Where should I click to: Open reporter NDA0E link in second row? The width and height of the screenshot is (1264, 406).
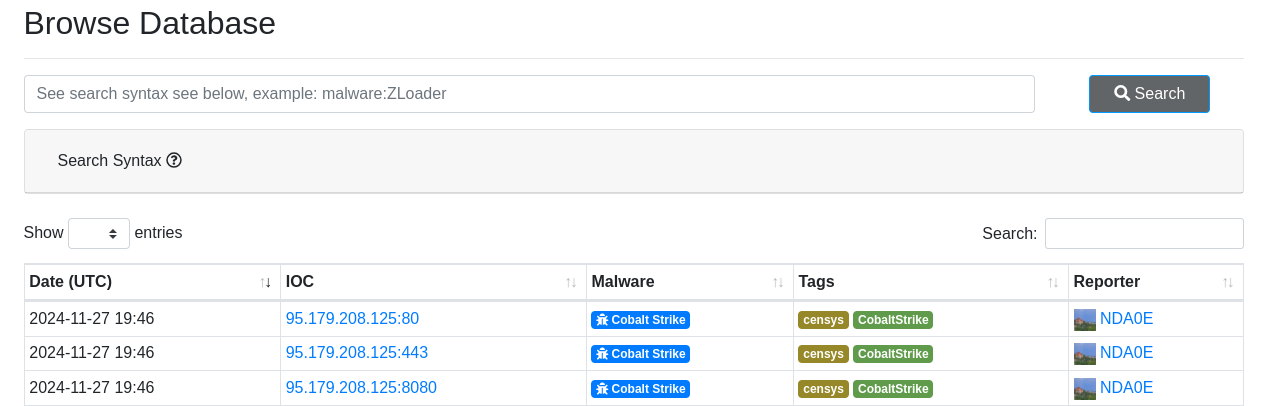(x=1126, y=353)
